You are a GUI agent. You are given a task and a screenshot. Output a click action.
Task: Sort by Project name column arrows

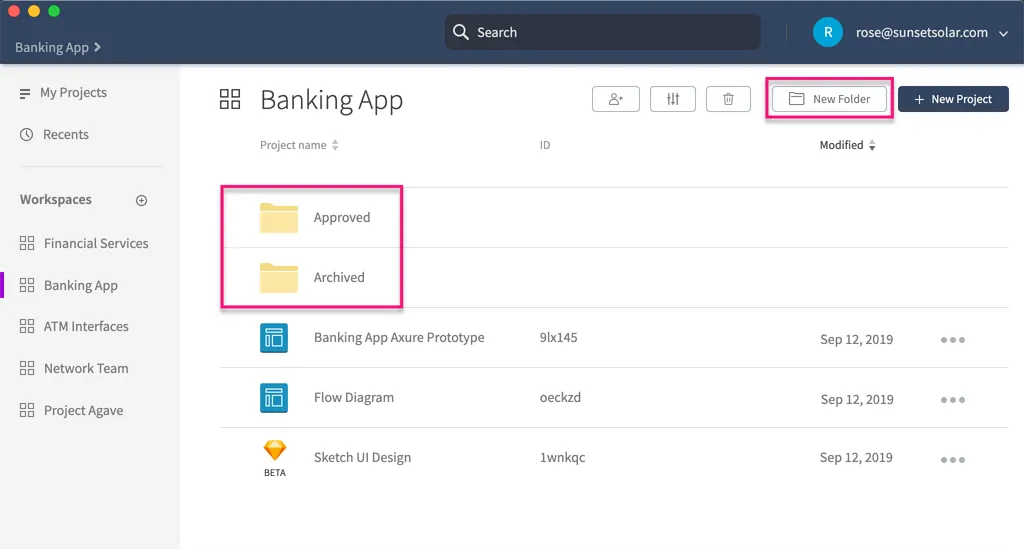pos(335,146)
